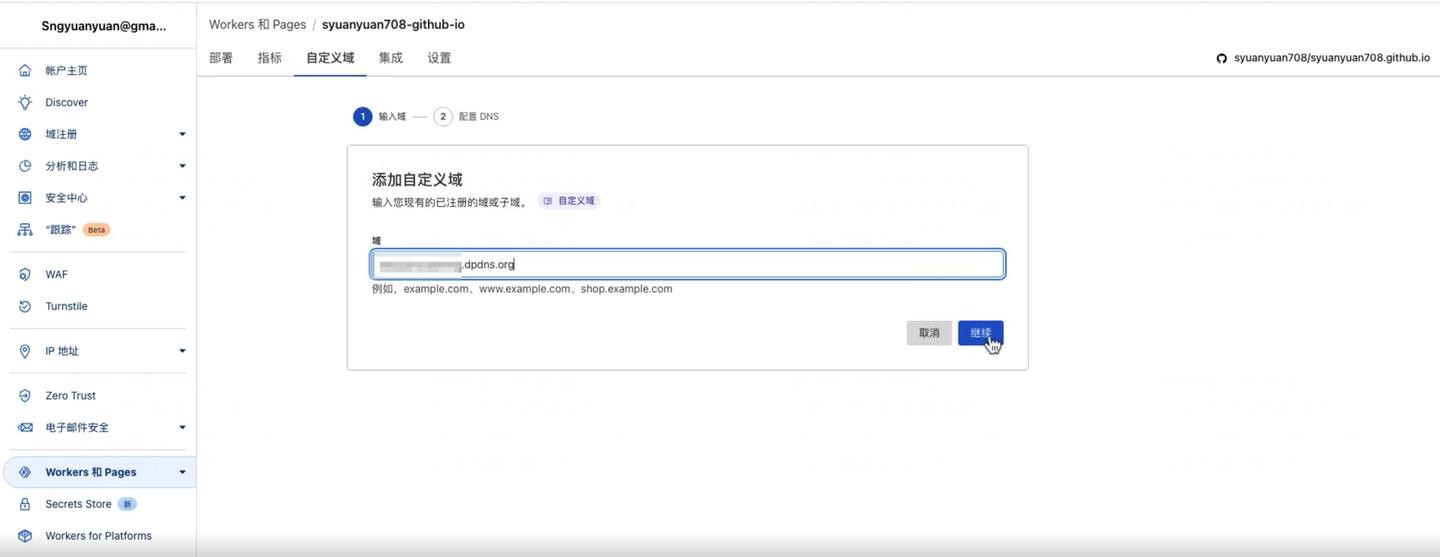Screen dimensions: 1440x557
Task: Click the 域注册 globe icon
Action: (25, 134)
